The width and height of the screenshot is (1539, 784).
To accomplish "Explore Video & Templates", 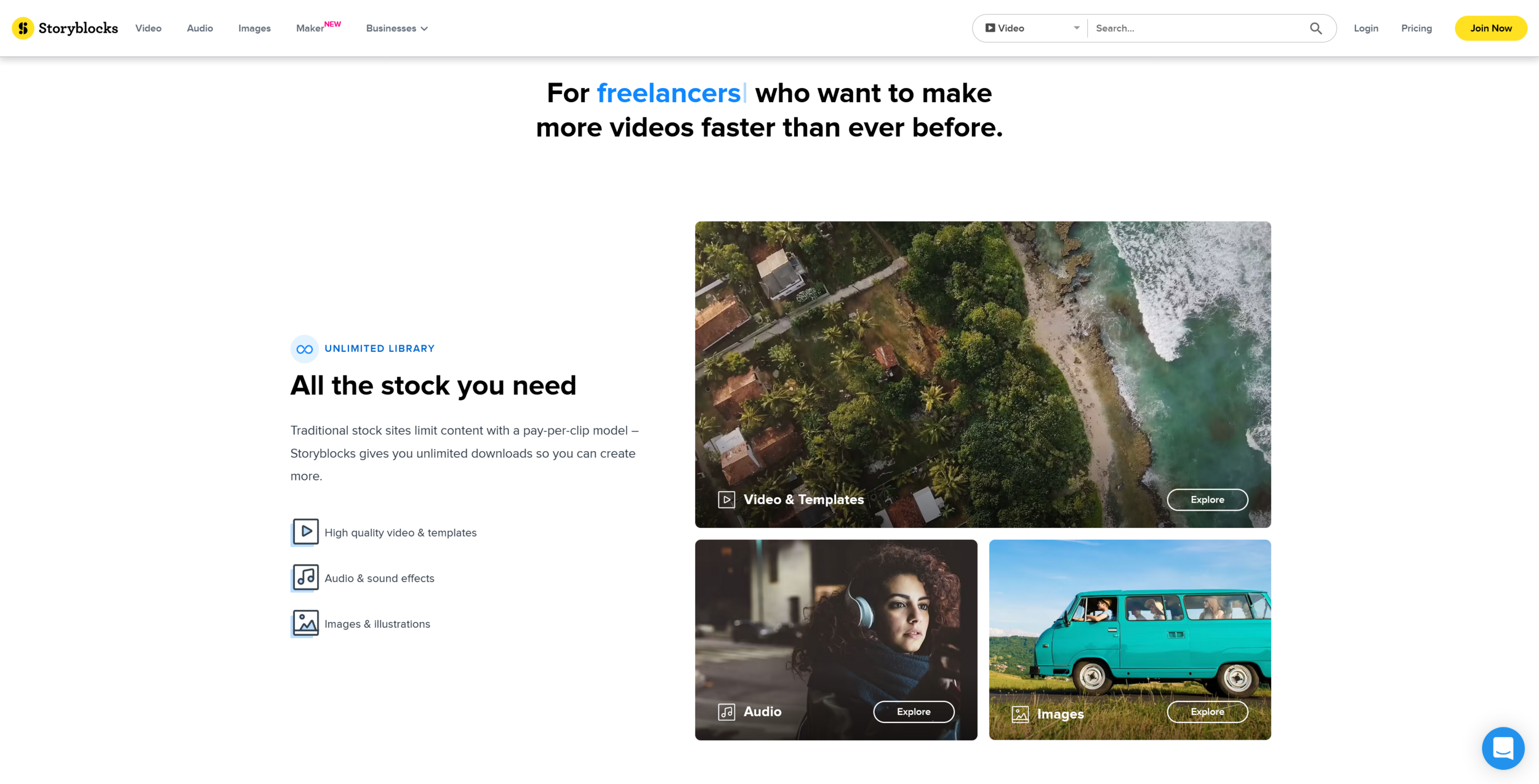I will [1207, 500].
